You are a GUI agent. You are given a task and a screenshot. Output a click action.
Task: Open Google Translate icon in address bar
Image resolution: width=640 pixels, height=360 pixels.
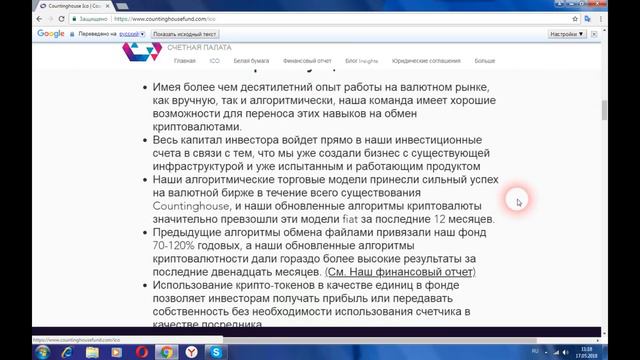[587, 19]
